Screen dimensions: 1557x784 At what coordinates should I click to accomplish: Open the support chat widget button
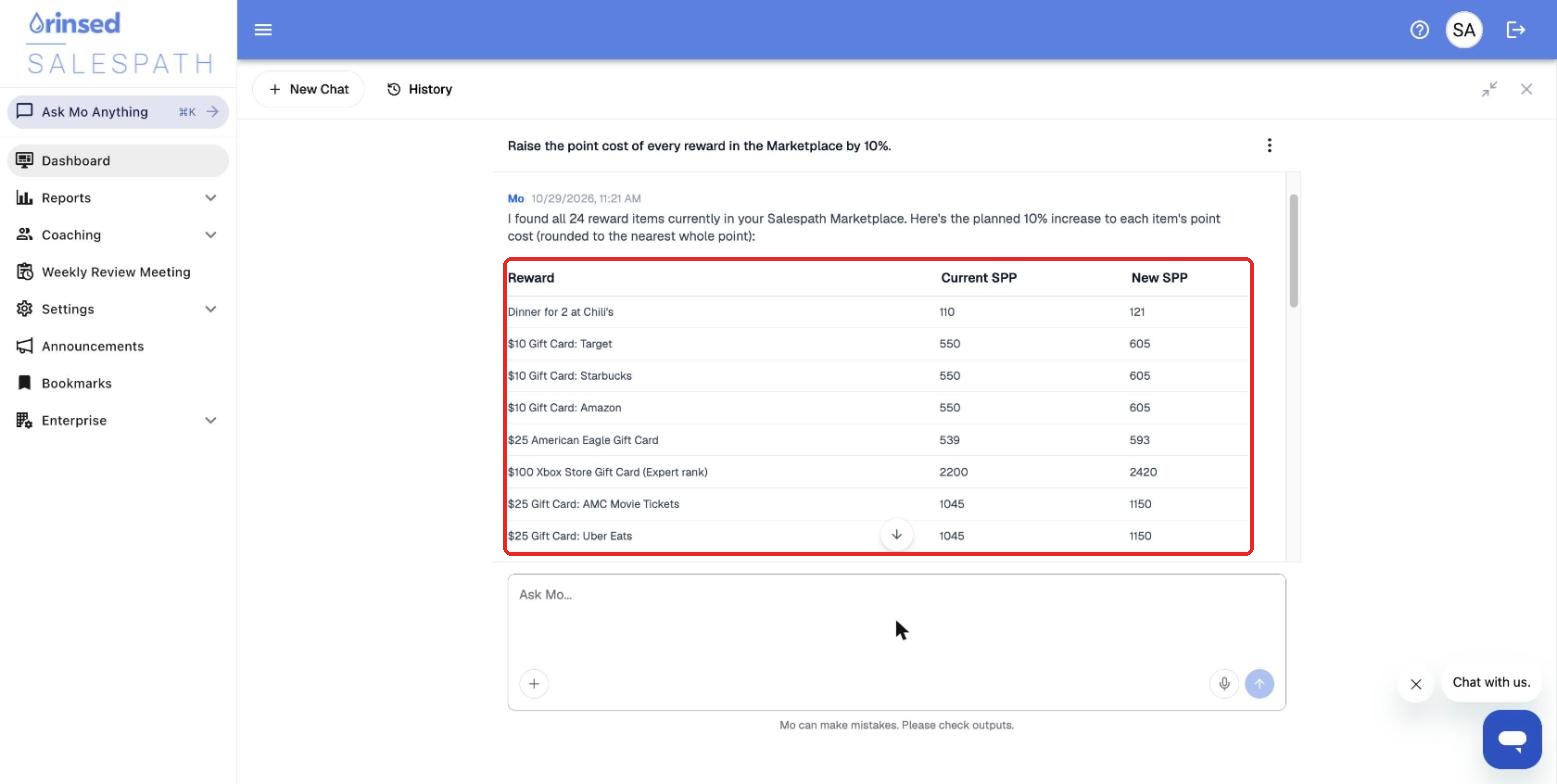[x=1512, y=740]
